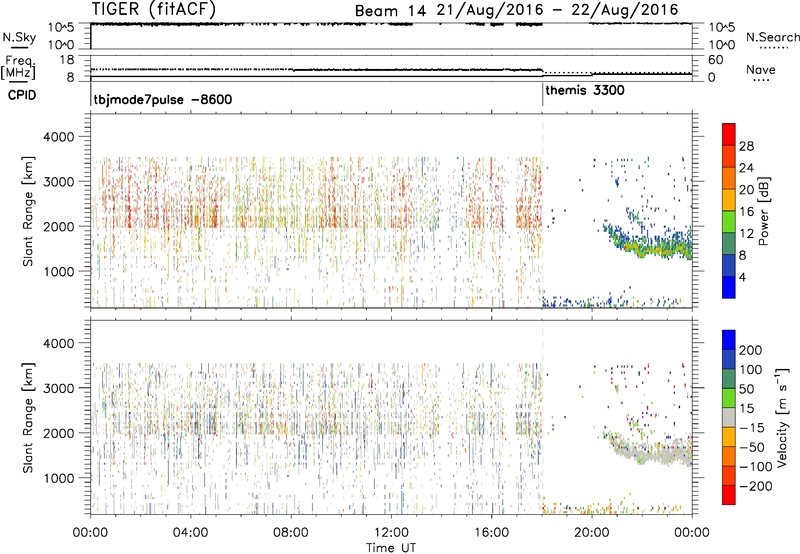Click the 200 label on velocity colorbar
800x554 pixels.
click(751, 350)
